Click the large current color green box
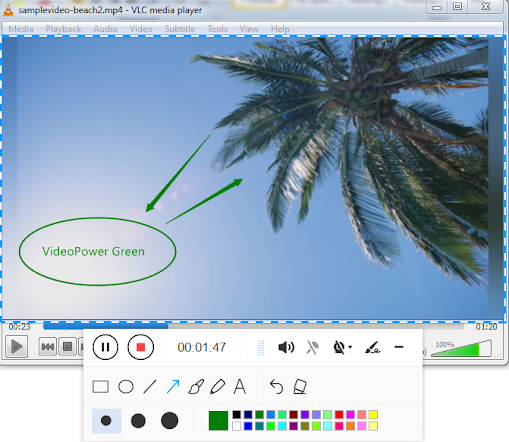Image resolution: width=509 pixels, height=442 pixels. (218, 421)
